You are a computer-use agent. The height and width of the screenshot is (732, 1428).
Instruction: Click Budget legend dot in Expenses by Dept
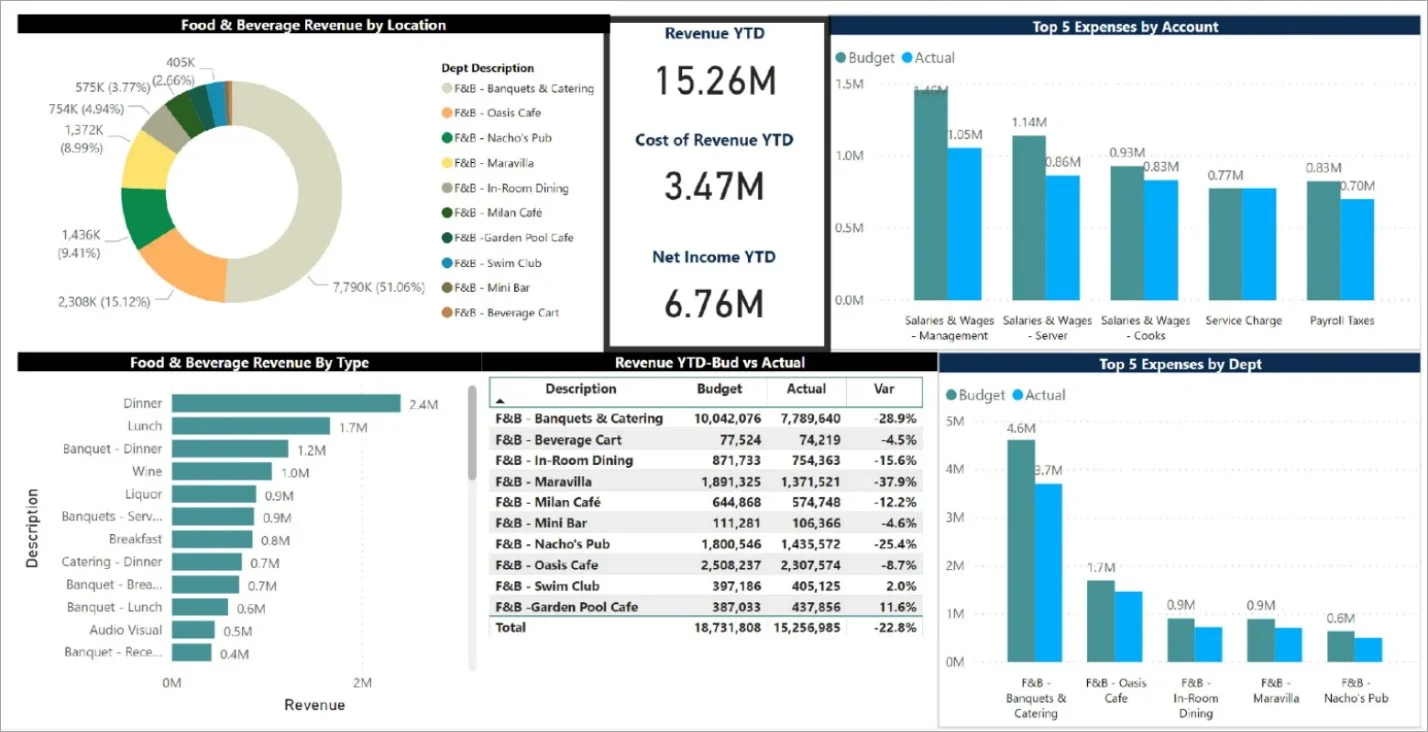point(951,395)
